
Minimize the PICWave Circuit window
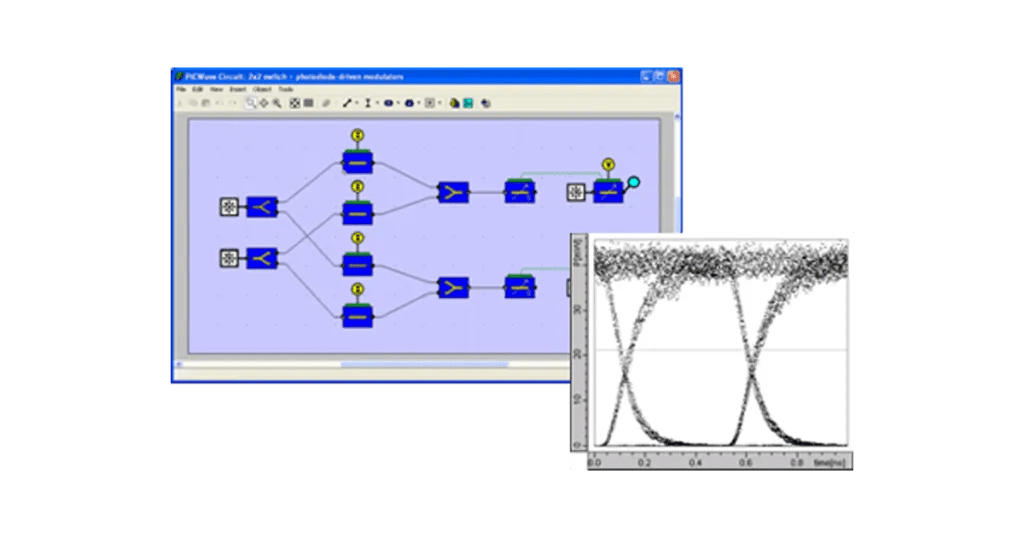point(647,76)
